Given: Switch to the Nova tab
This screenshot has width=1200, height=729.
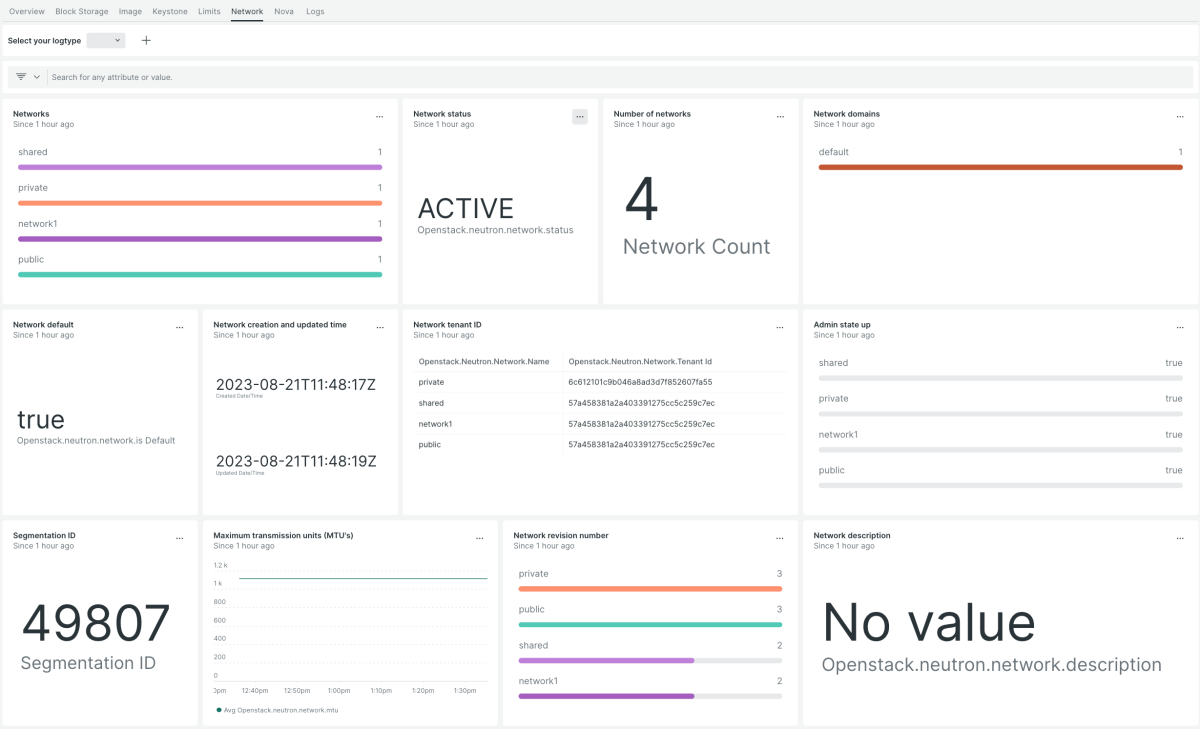Looking at the screenshot, I should [284, 11].
